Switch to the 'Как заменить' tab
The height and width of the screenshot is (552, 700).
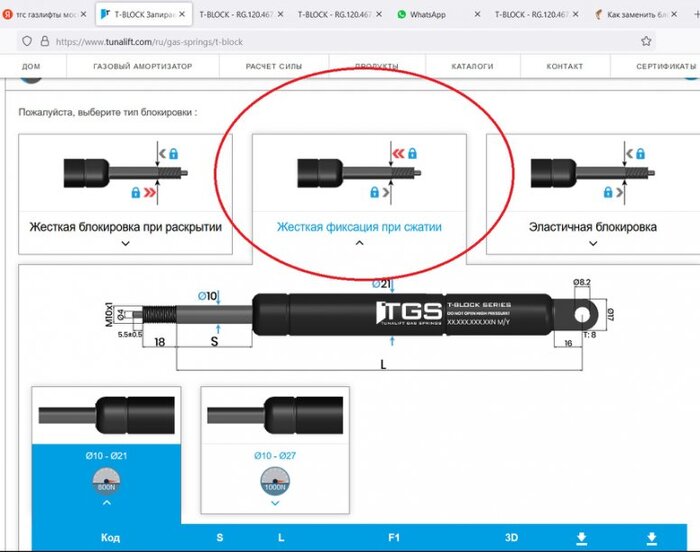click(x=637, y=14)
